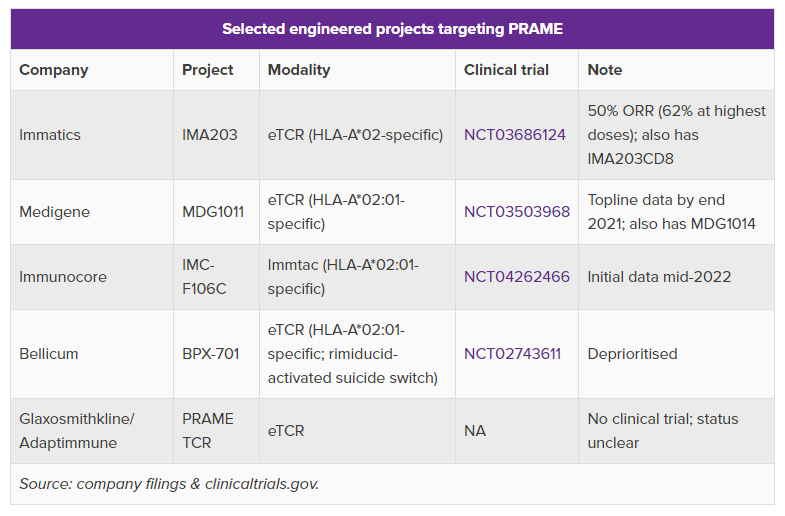The height and width of the screenshot is (516, 785).
Task: Click the IMA203 project cell
Action: tap(210, 135)
